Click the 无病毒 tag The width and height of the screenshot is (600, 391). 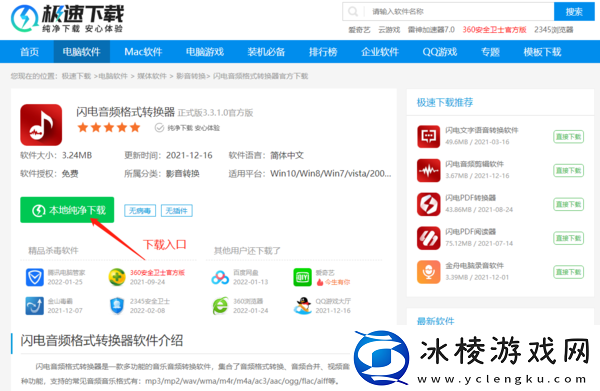click(x=140, y=210)
